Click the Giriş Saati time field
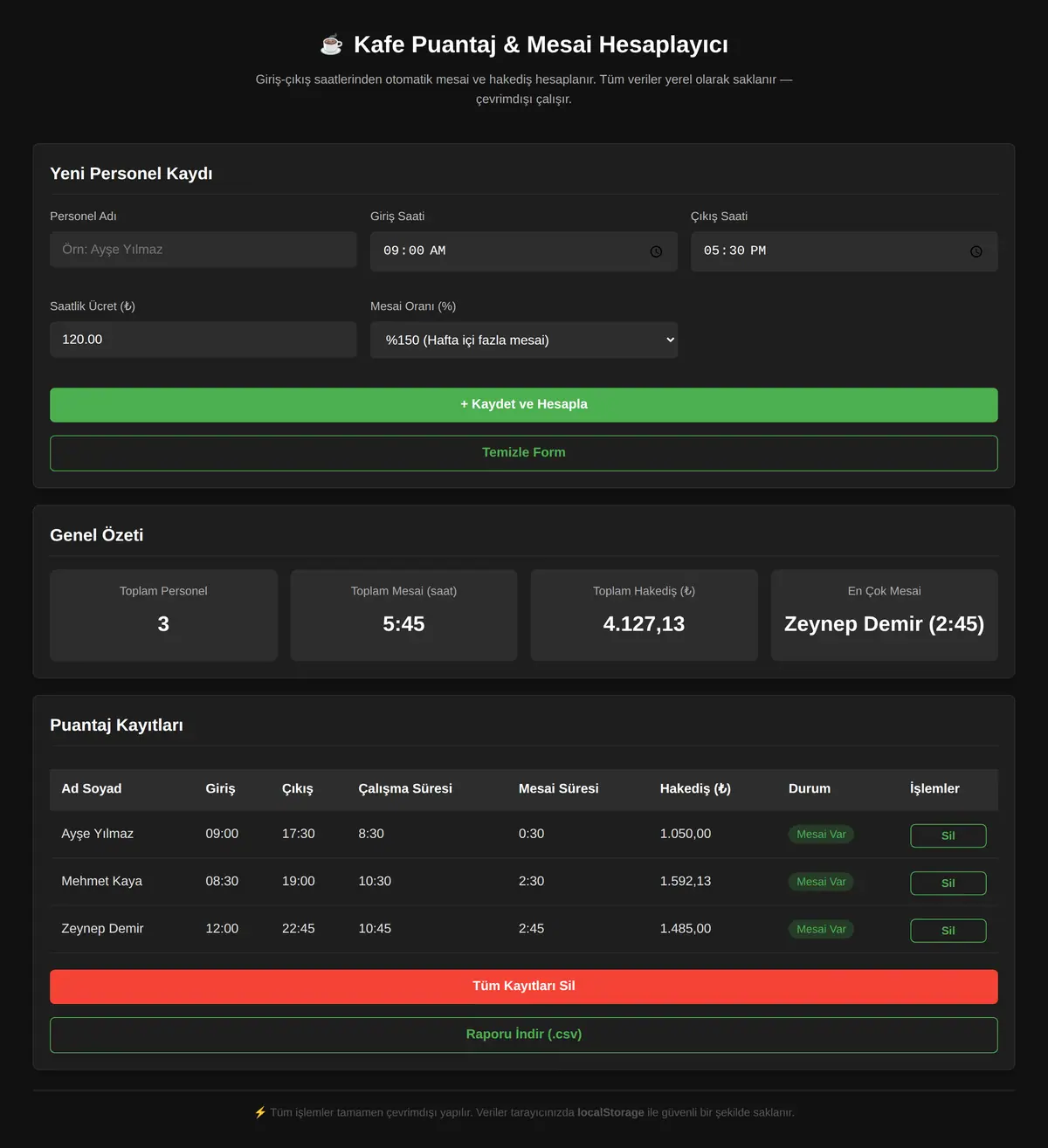This screenshot has height=1148, width=1048. click(x=524, y=251)
